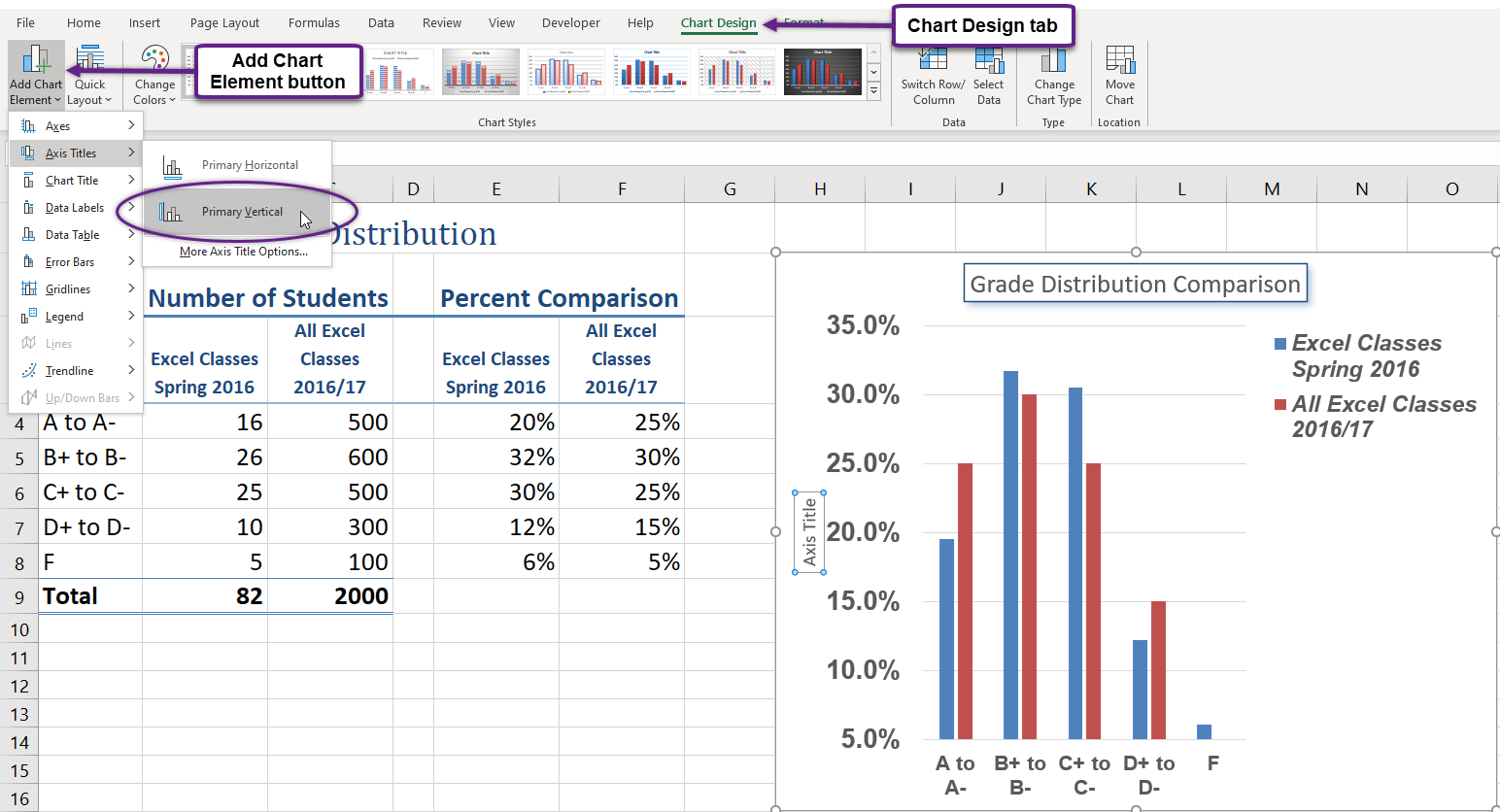
Task: Click the Trendline menu icon
Action: tap(28, 371)
